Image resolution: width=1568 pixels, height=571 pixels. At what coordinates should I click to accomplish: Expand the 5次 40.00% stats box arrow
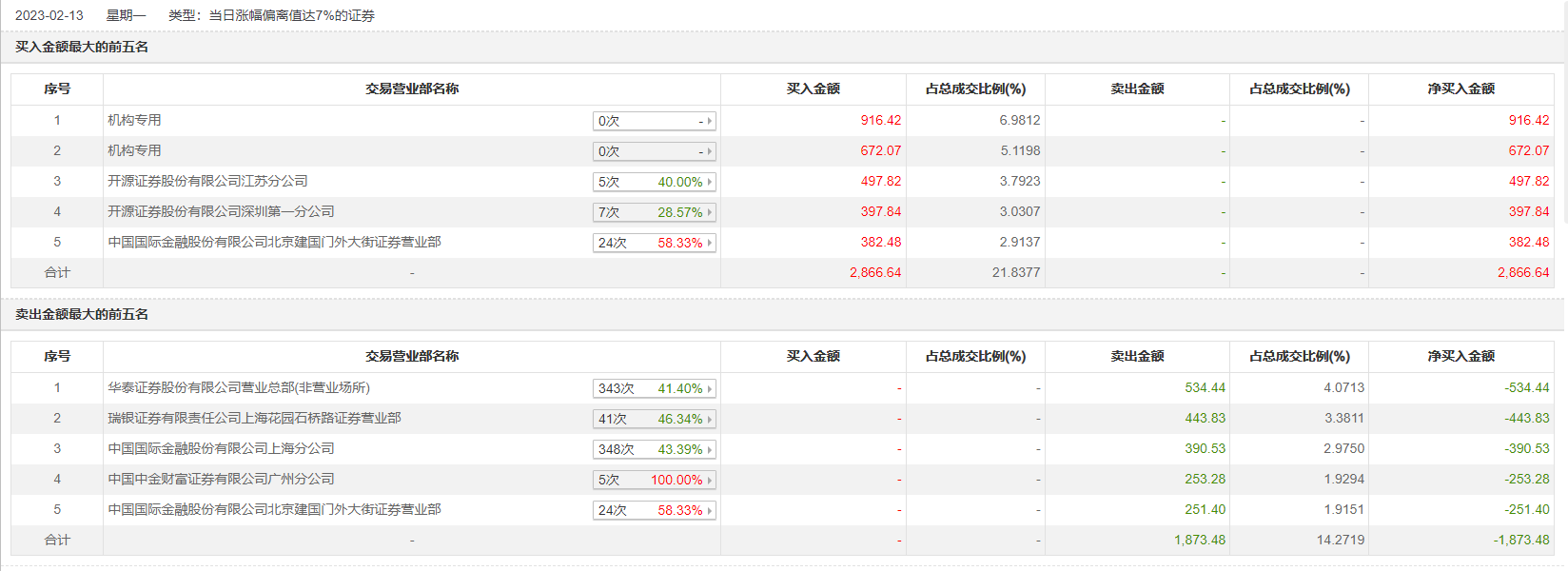[710, 182]
